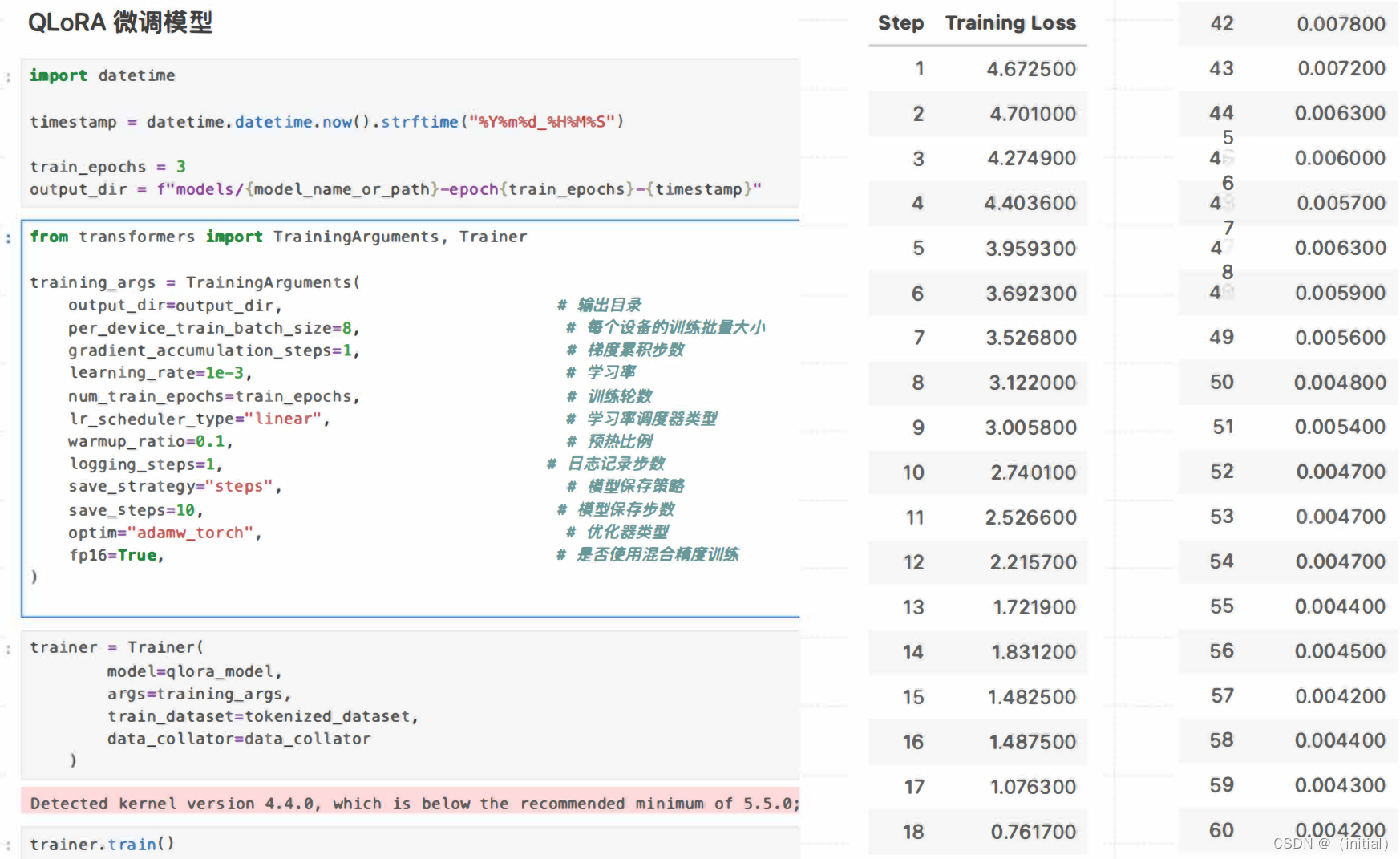Screen dimensions: 1400x859
Task: Click the '# 输出目录' comment
Action: click(x=599, y=305)
